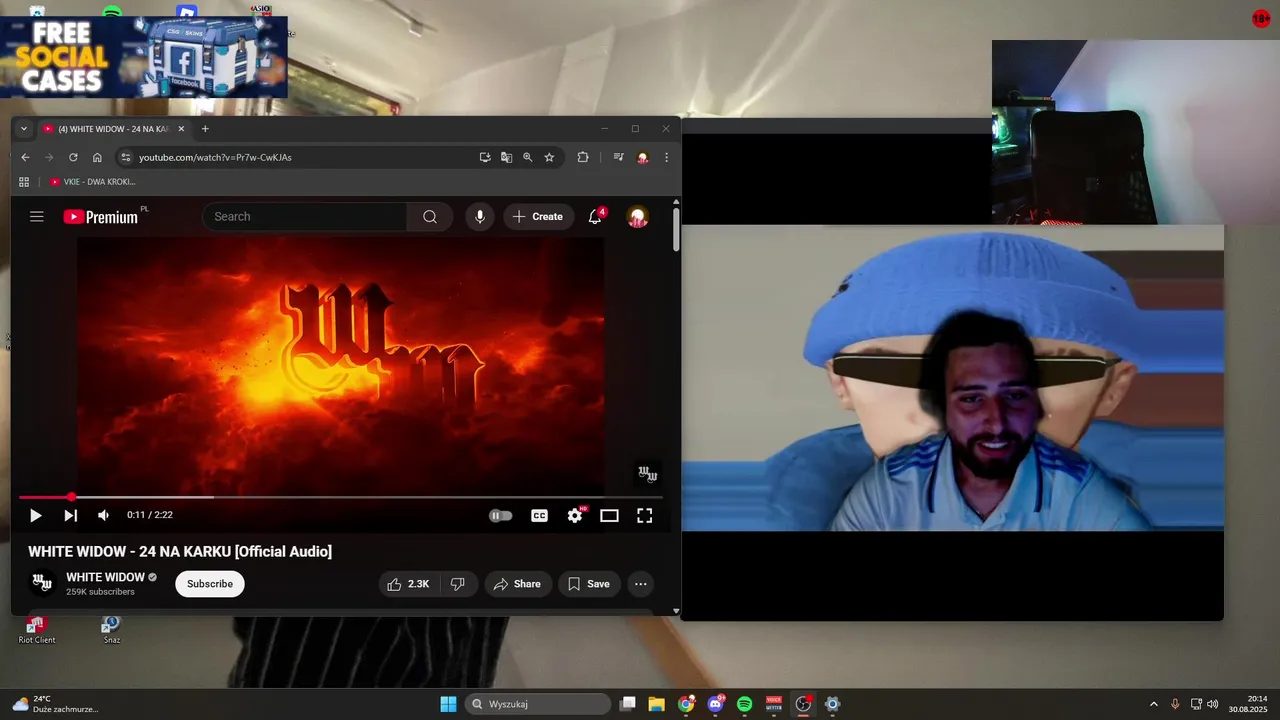Open the Windows Start menu
Image resolution: width=1280 pixels, height=720 pixels.
coord(448,704)
